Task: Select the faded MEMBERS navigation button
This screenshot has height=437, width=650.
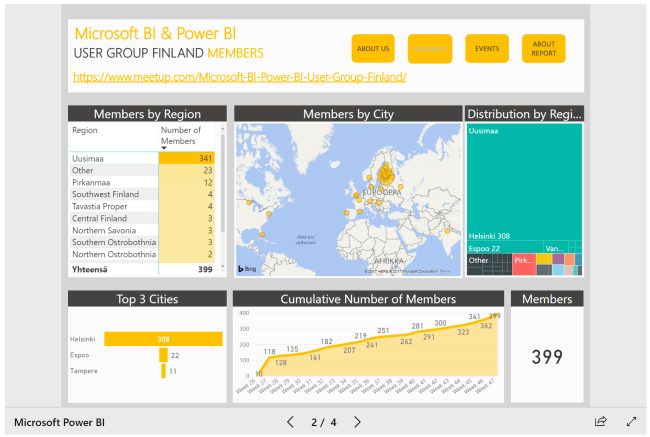Action: coord(430,48)
